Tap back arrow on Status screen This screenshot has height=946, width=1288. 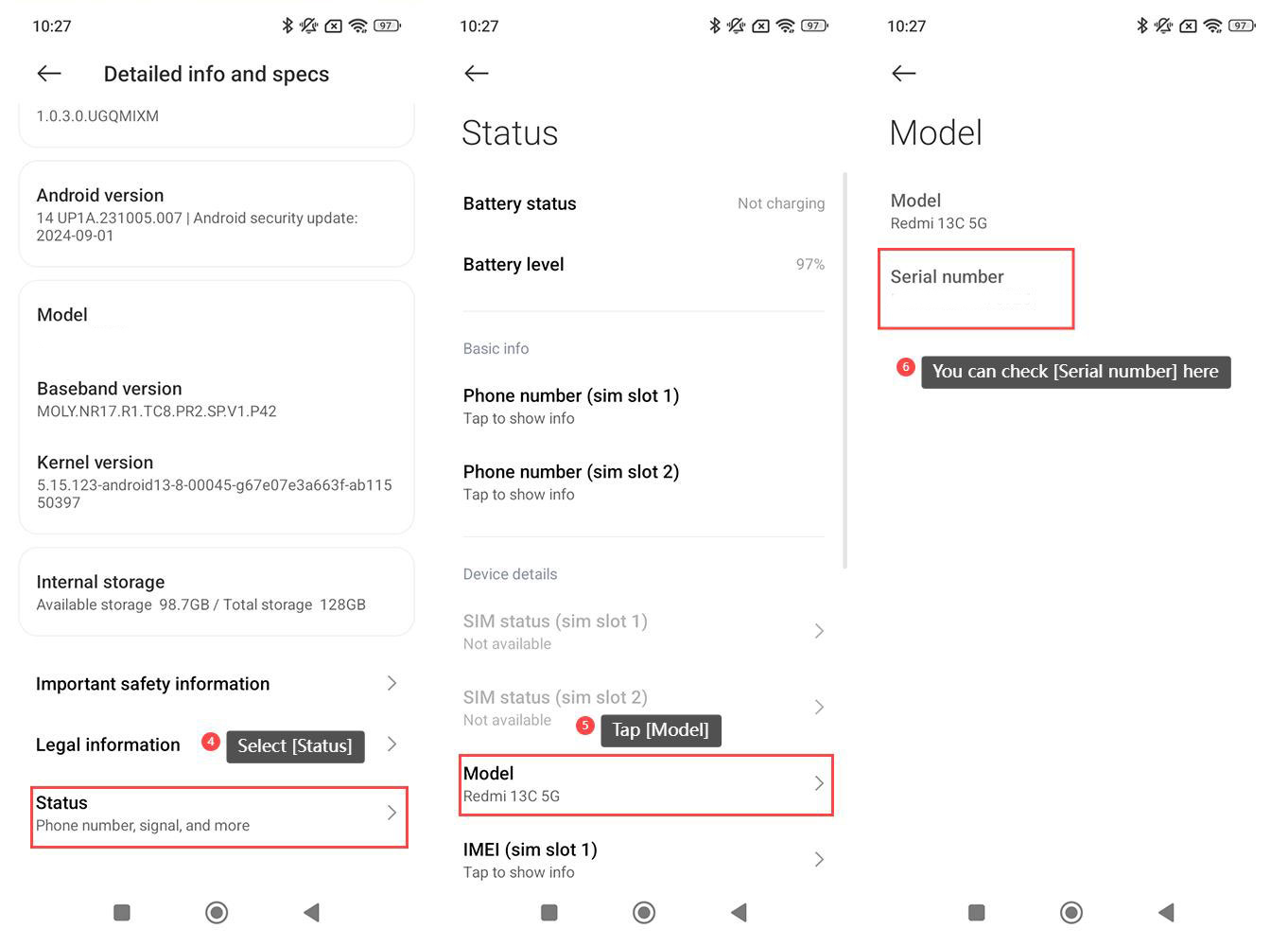click(x=477, y=74)
